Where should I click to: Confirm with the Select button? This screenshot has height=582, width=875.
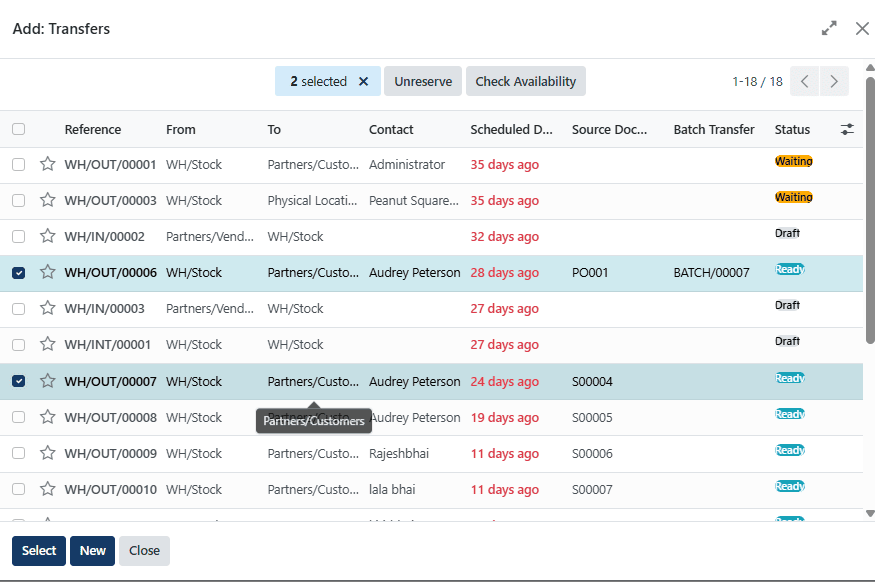pos(39,551)
